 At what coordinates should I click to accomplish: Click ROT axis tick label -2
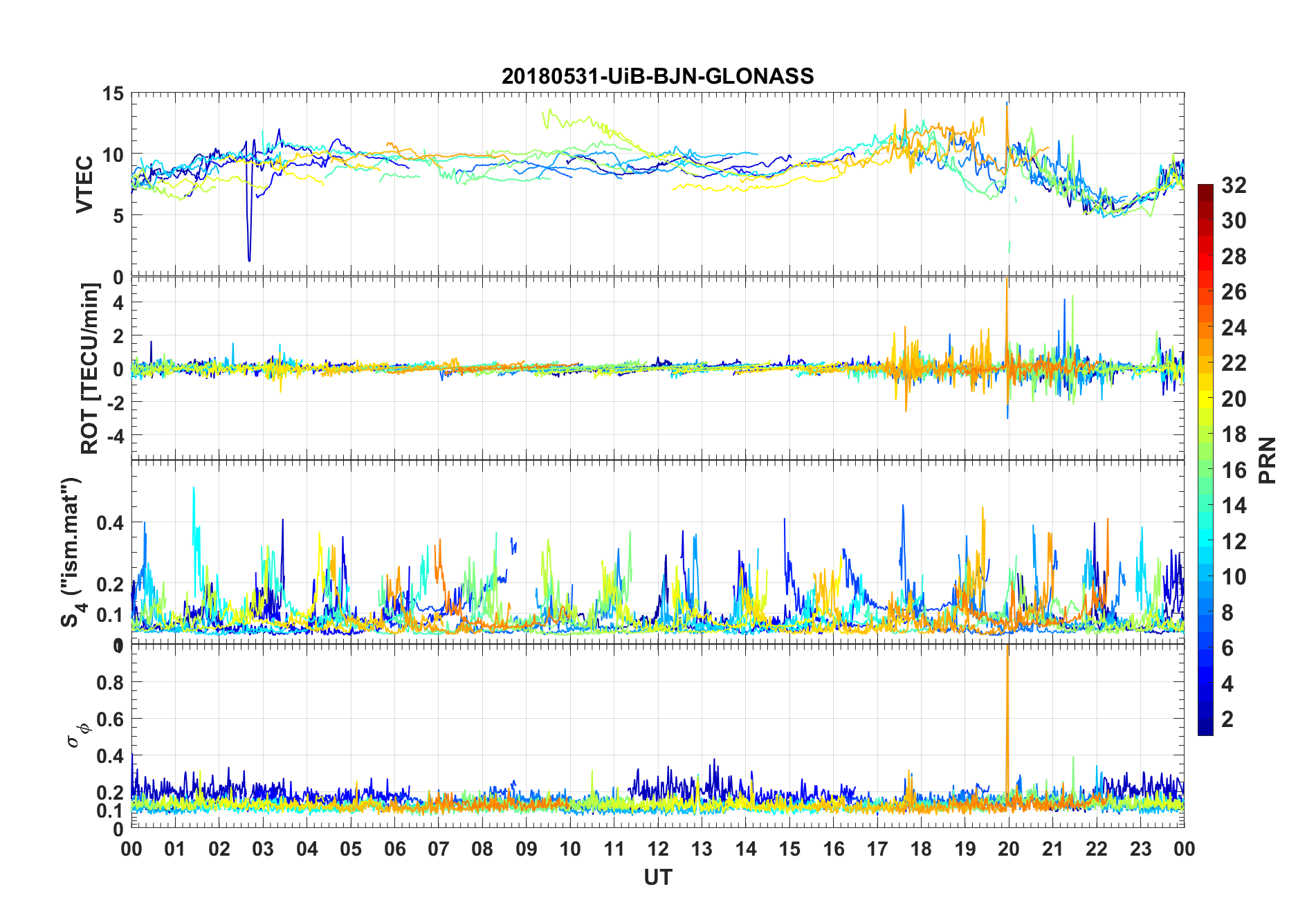[115, 403]
